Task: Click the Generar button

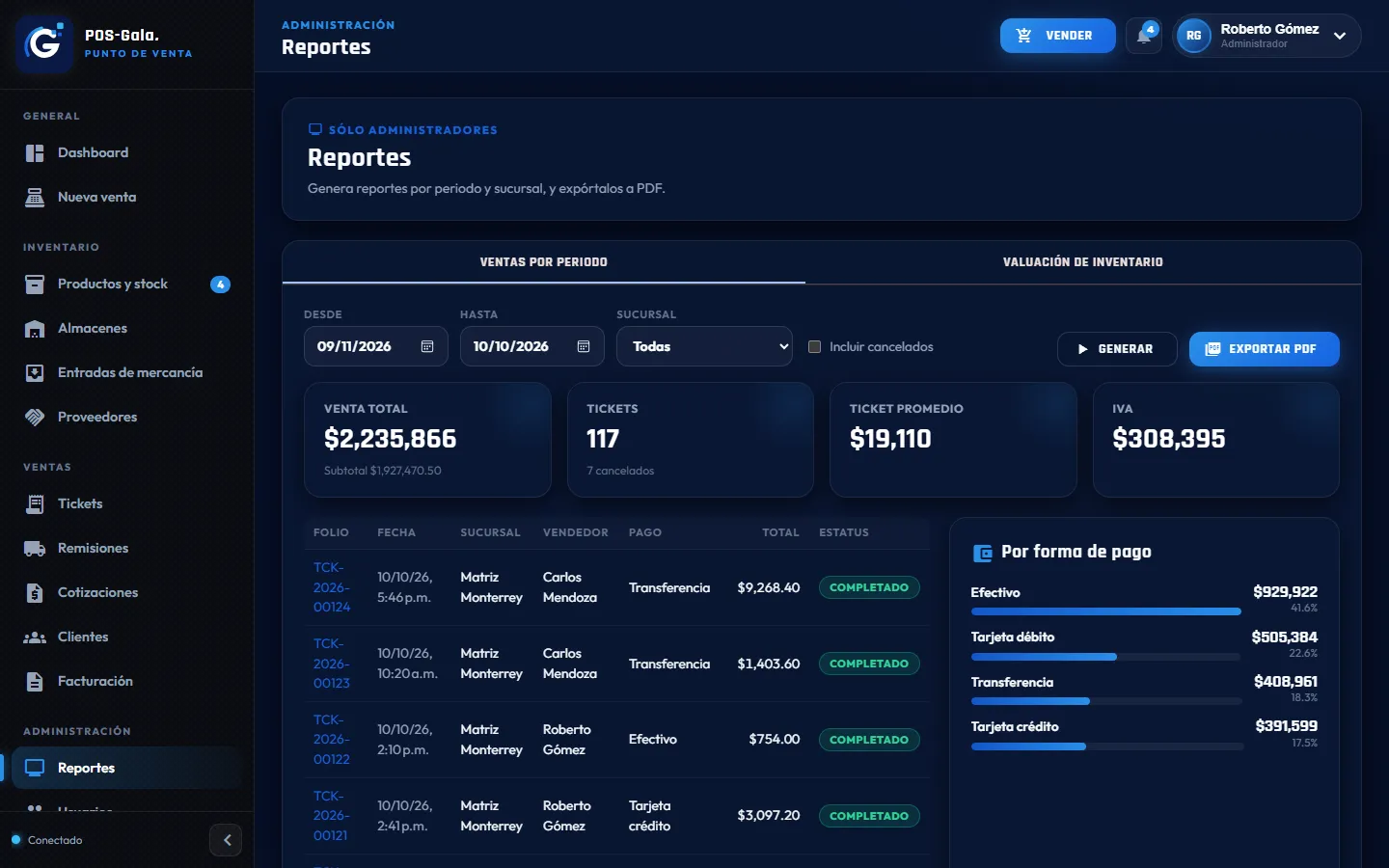Action: (1117, 349)
